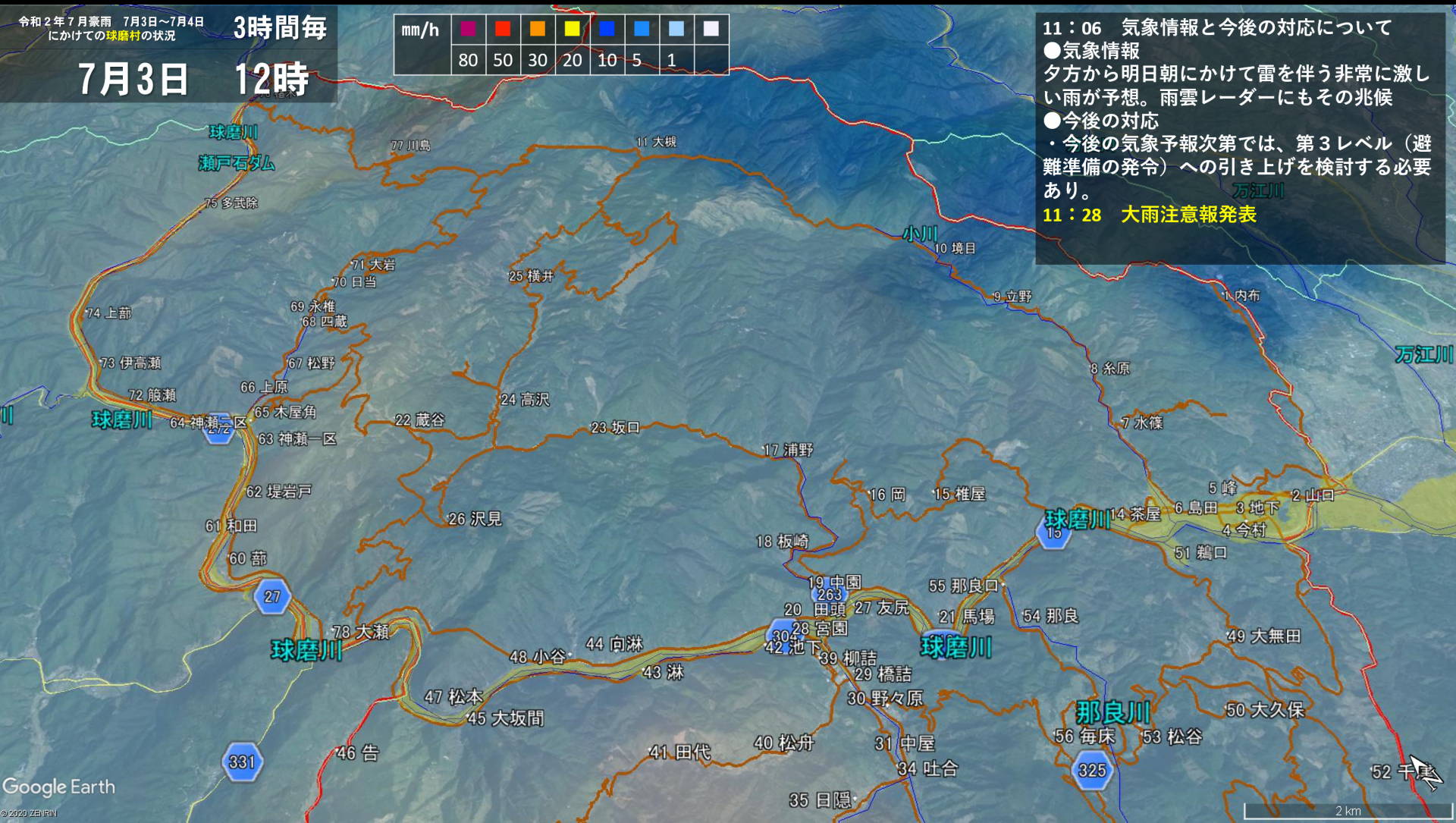This screenshot has width=1456, height=823.
Task: Click the route 331 hexagon marker
Action: pos(242,762)
